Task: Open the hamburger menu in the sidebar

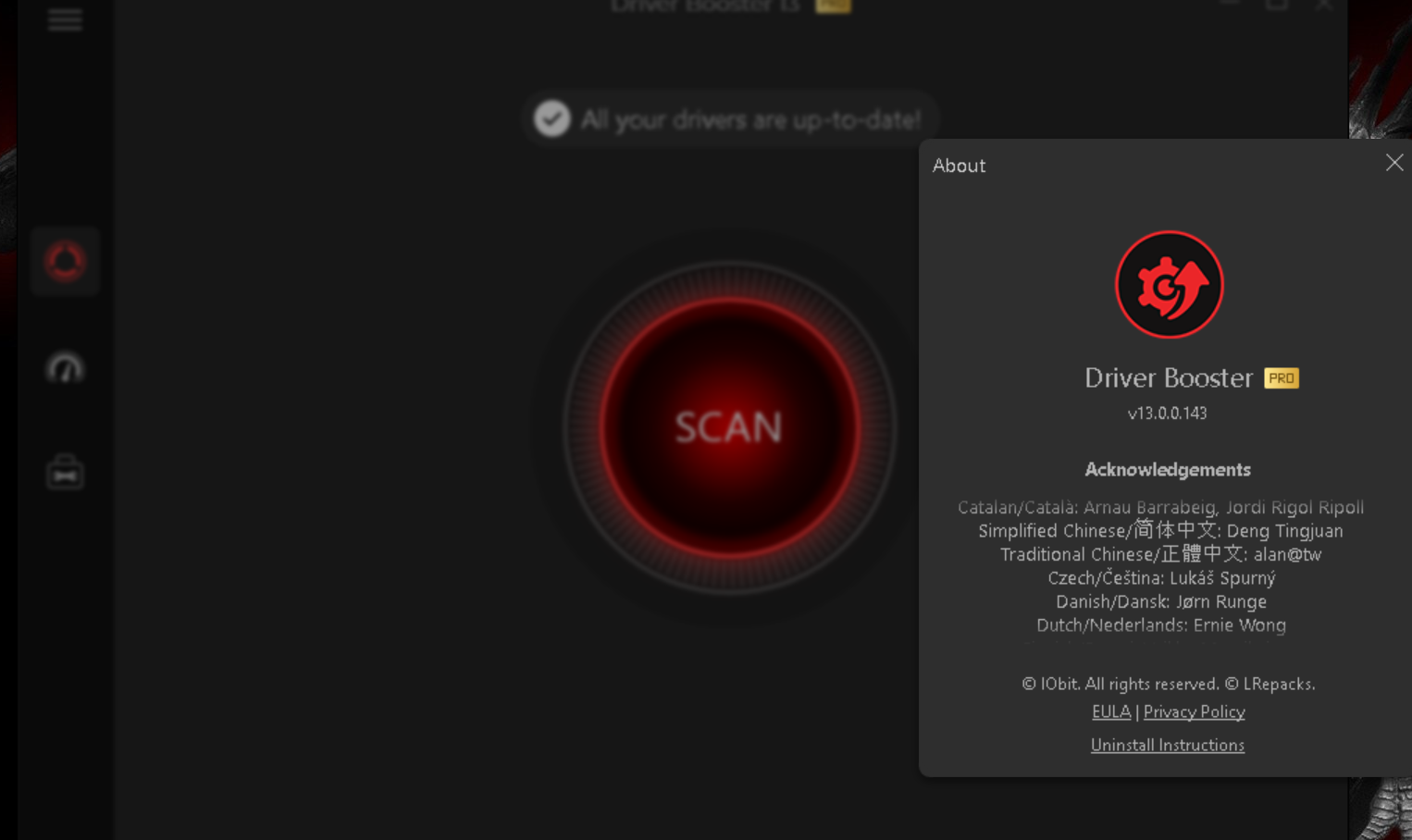Action: click(x=65, y=19)
